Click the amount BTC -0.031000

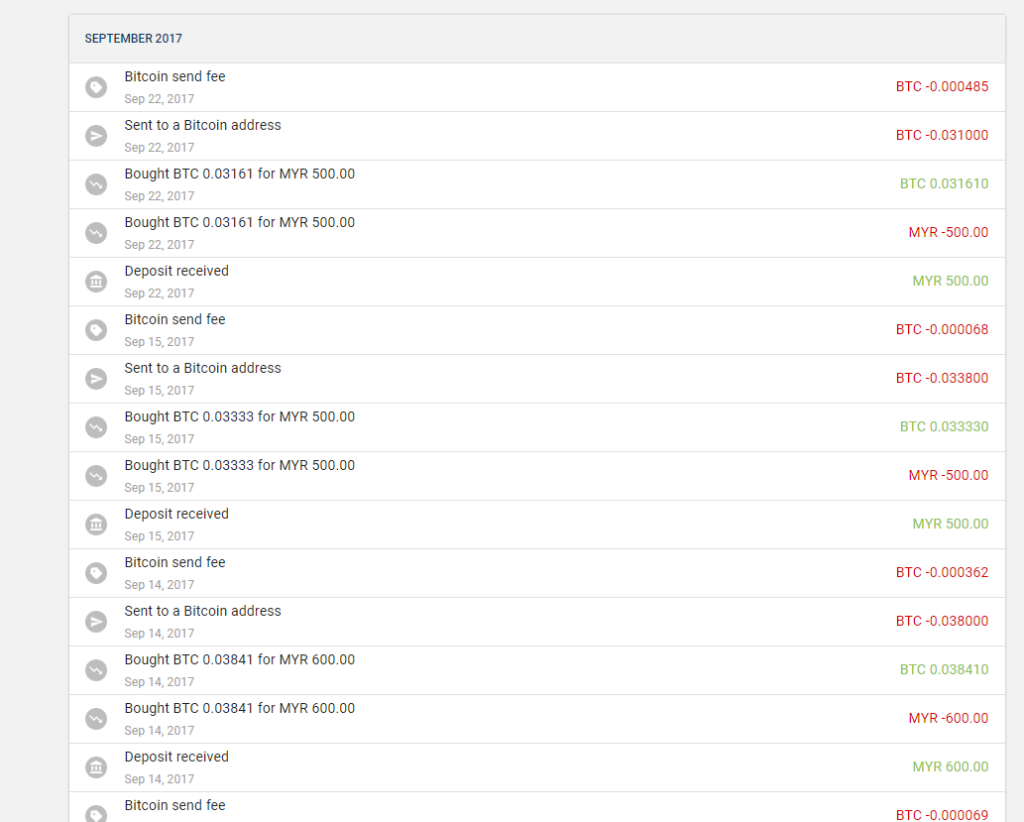point(942,135)
